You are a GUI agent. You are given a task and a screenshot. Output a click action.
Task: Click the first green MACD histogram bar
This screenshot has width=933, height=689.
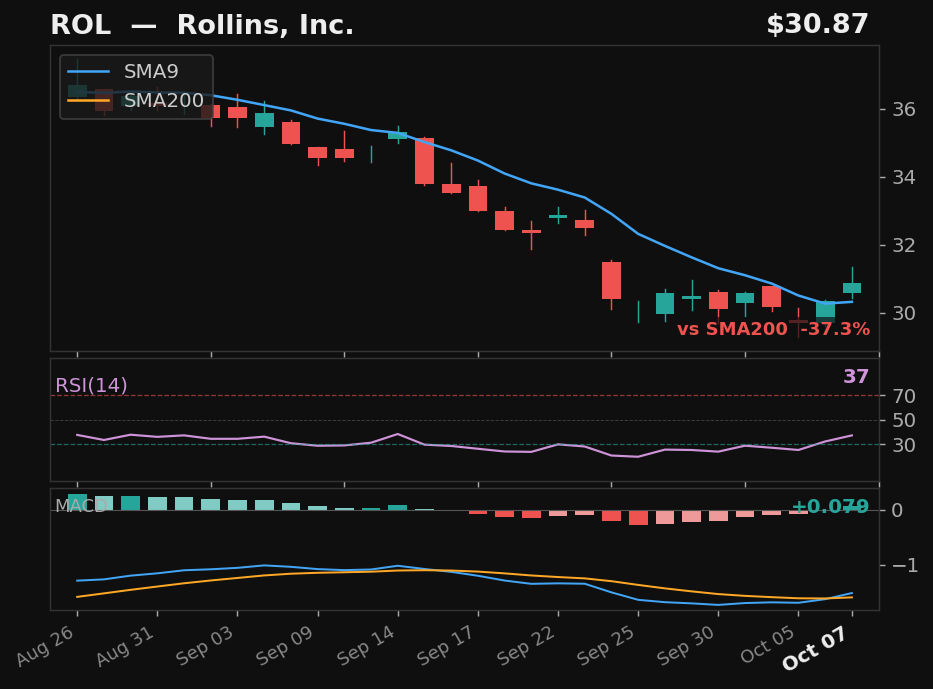tap(77, 502)
